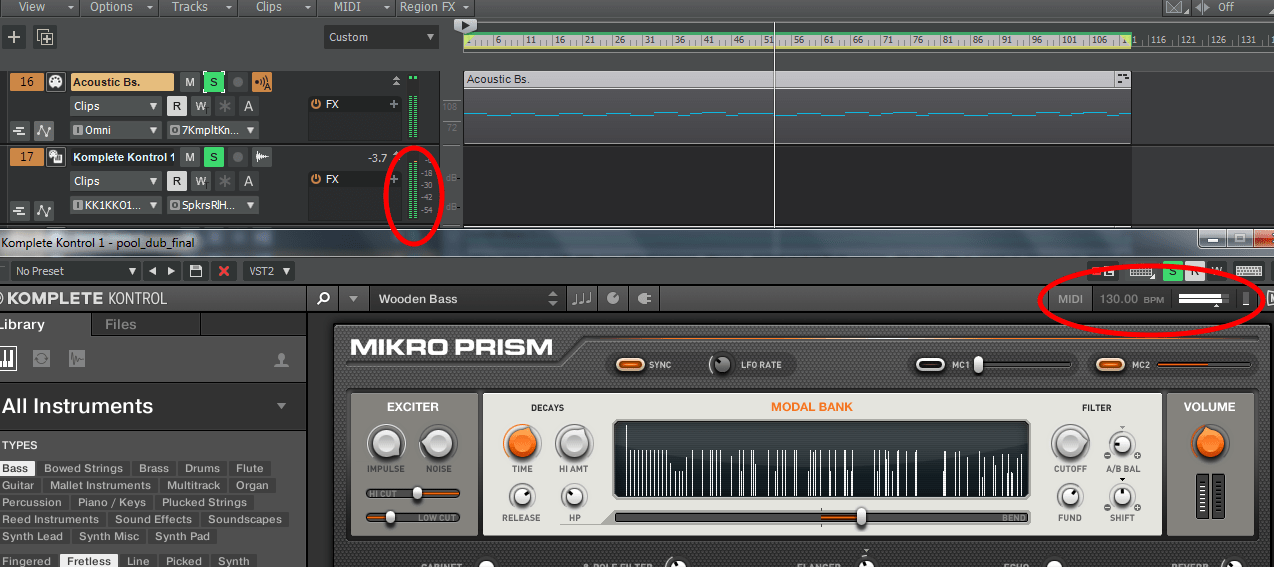Toggle FX power on the Acoustic Bs. track
This screenshot has height=567, width=1274.
point(316,104)
